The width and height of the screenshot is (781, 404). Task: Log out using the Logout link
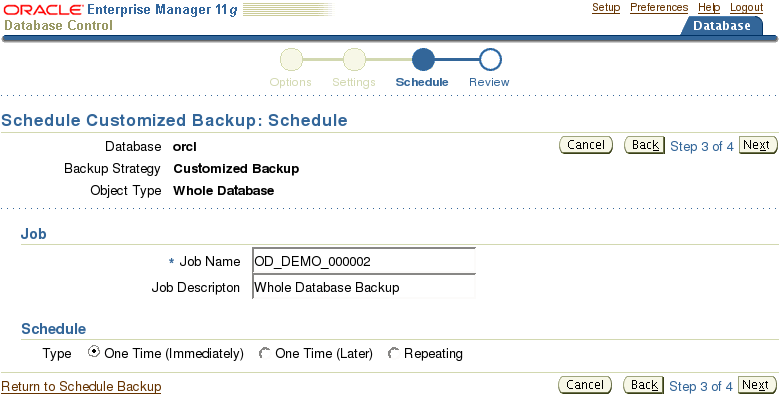(x=746, y=7)
